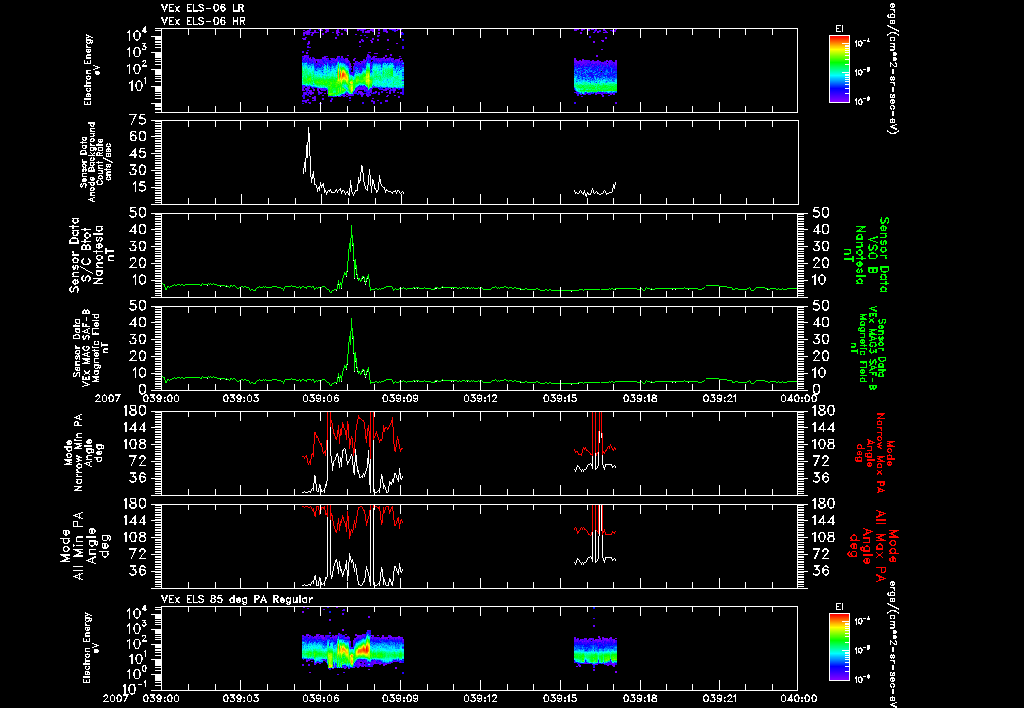Select the green "Sensor Data VSO B Nanotesla" axis label

point(866,255)
